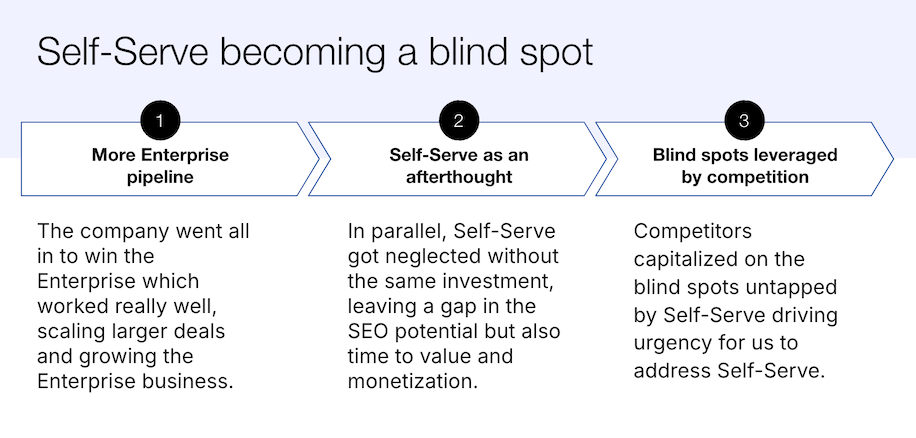
Task: Click the pointed right end of step 3 arrow
Action: click(883, 159)
